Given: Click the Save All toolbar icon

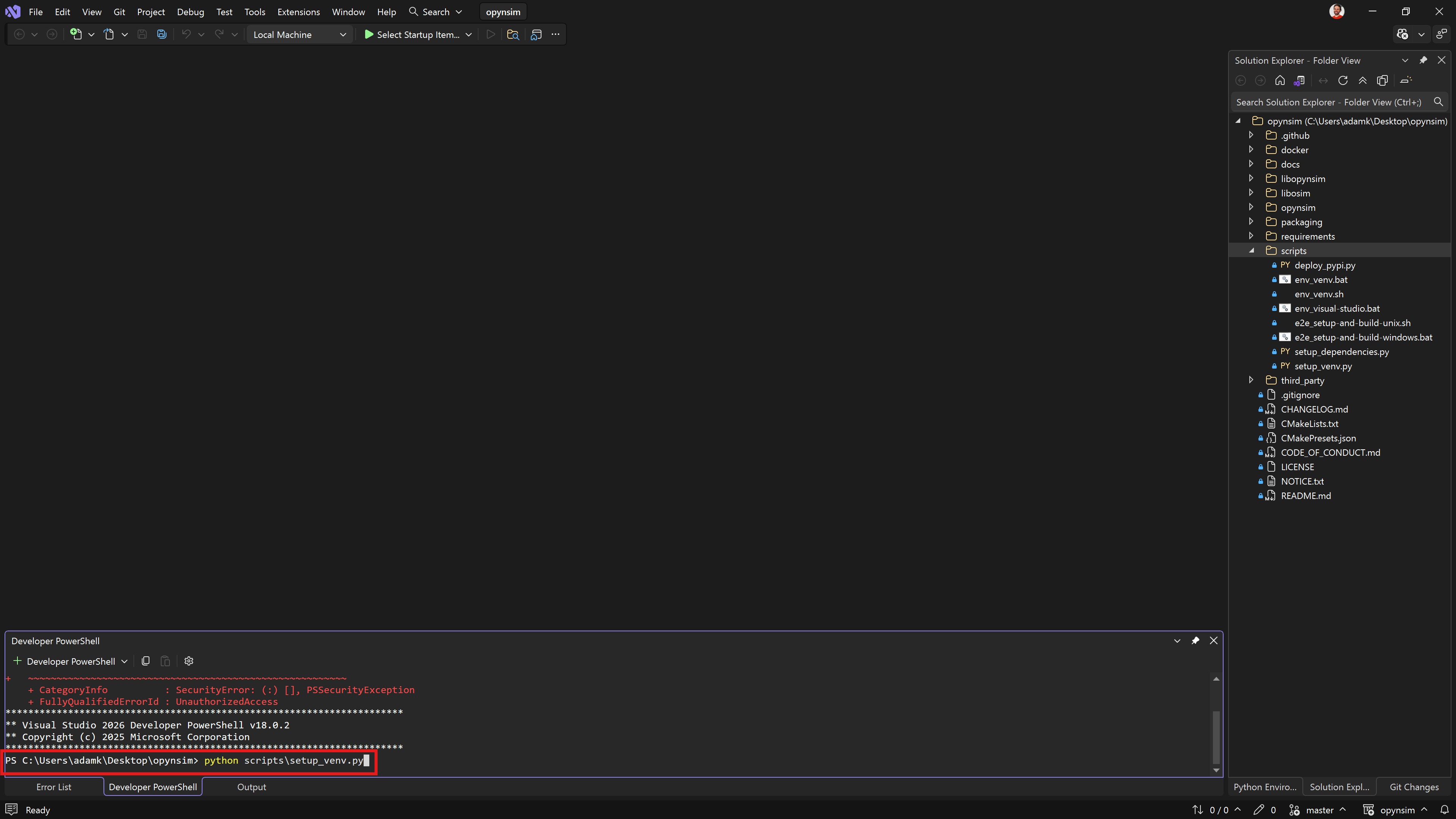Looking at the screenshot, I should 162,35.
